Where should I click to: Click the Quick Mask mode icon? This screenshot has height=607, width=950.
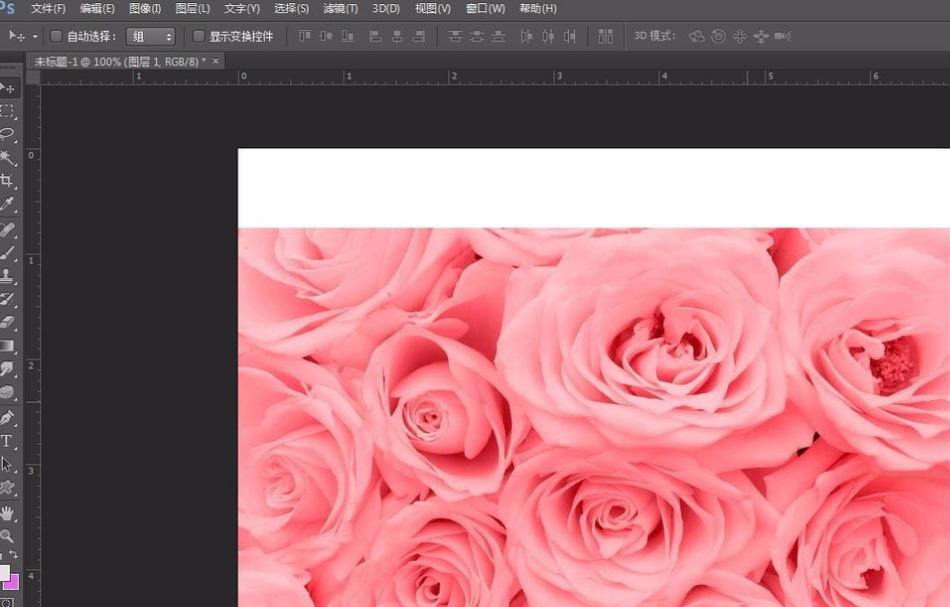pyautogui.click(x=7, y=602)
